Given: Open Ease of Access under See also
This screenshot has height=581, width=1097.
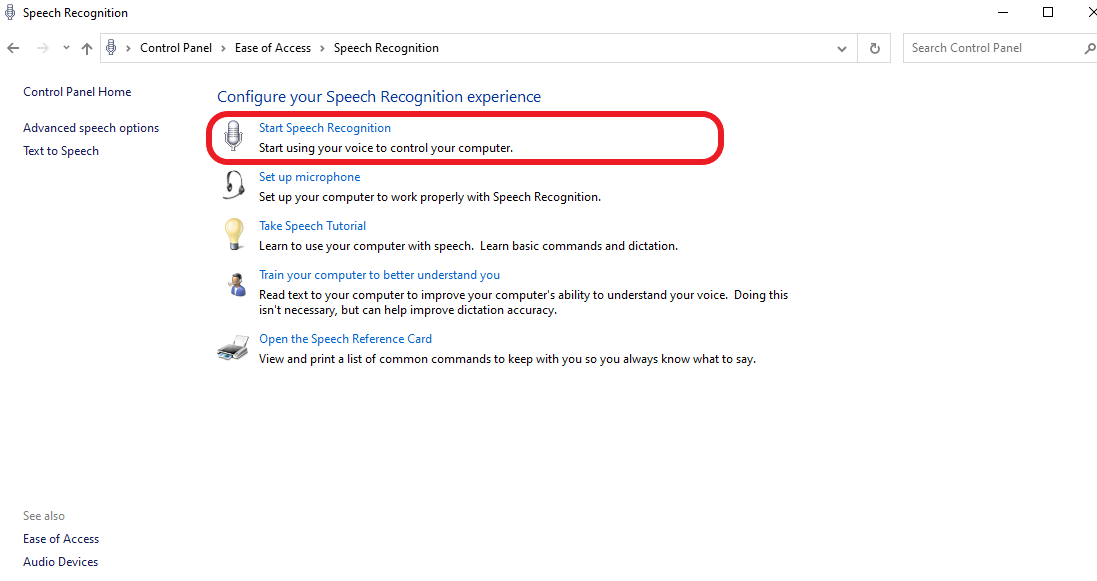Looking at the screenshot, I should tap(61, 539).
